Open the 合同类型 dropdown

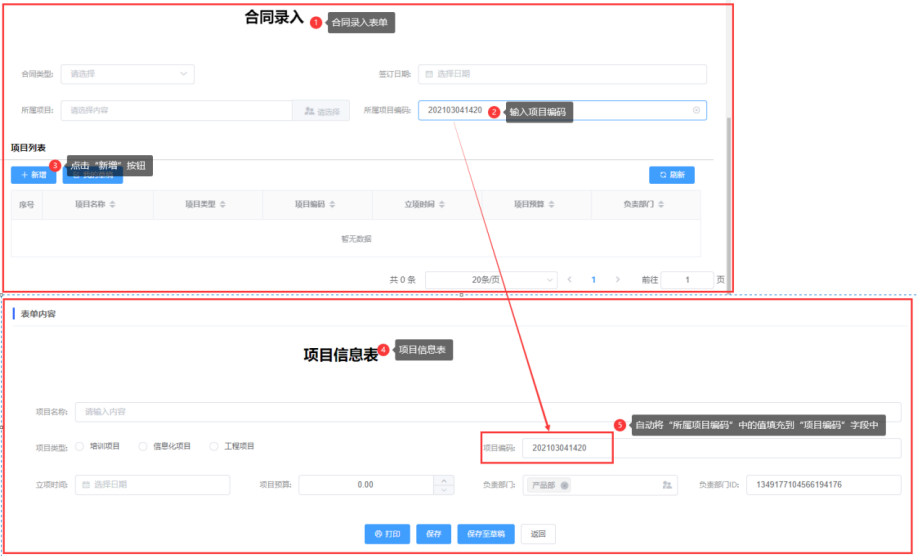coord(128,74)
